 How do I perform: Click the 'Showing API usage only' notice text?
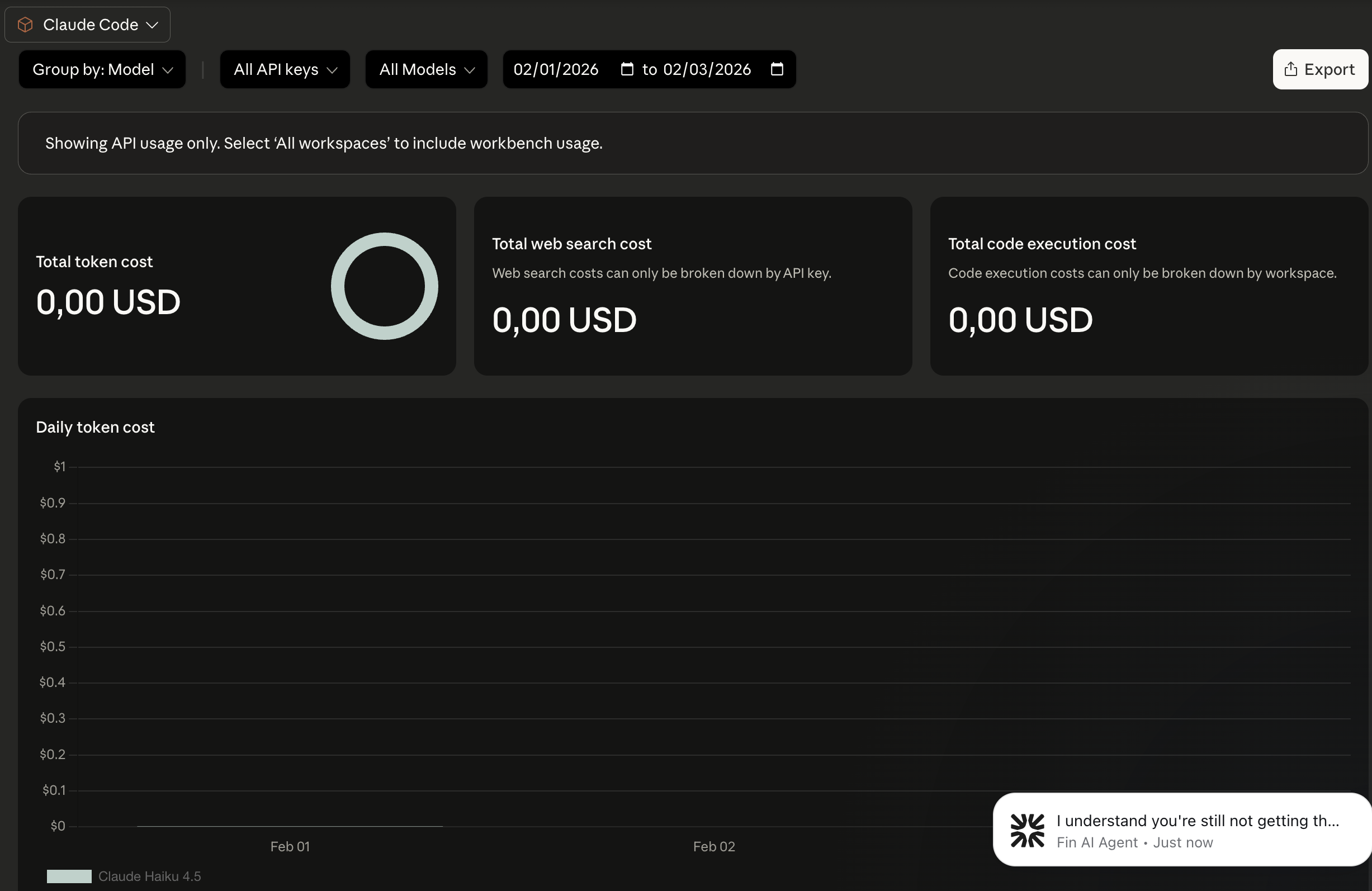[324, 143]
